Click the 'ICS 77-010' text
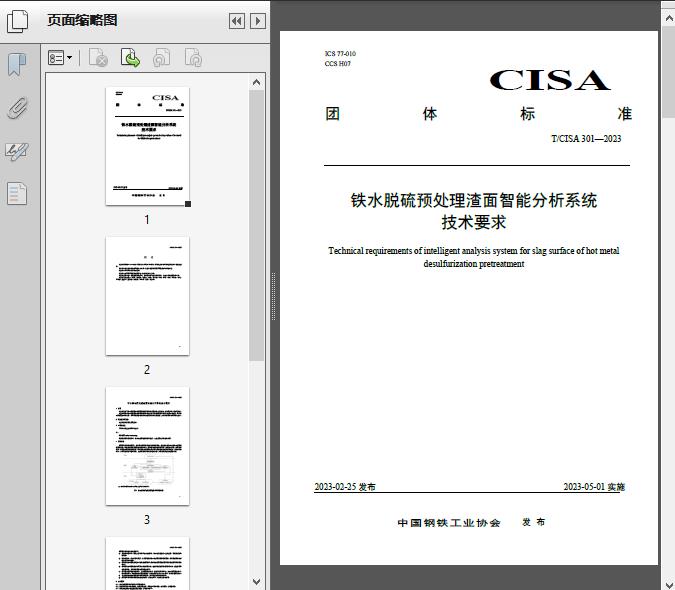The width and height of the screenshot is (675, 590). (x=340, y=54)
